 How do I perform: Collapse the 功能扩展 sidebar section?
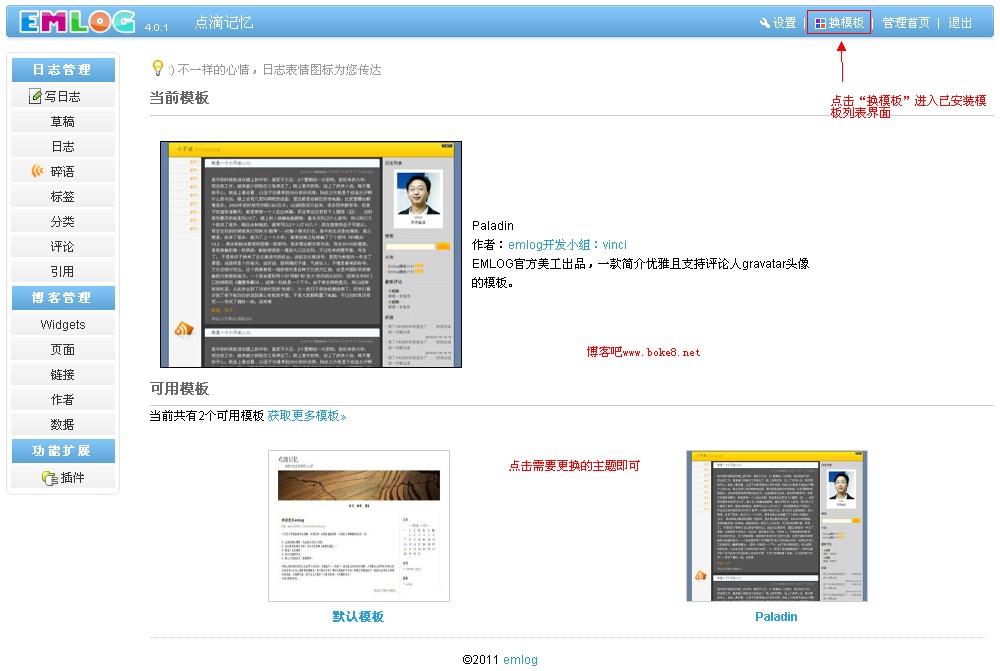pyautogui.click(x=63, y=451)
